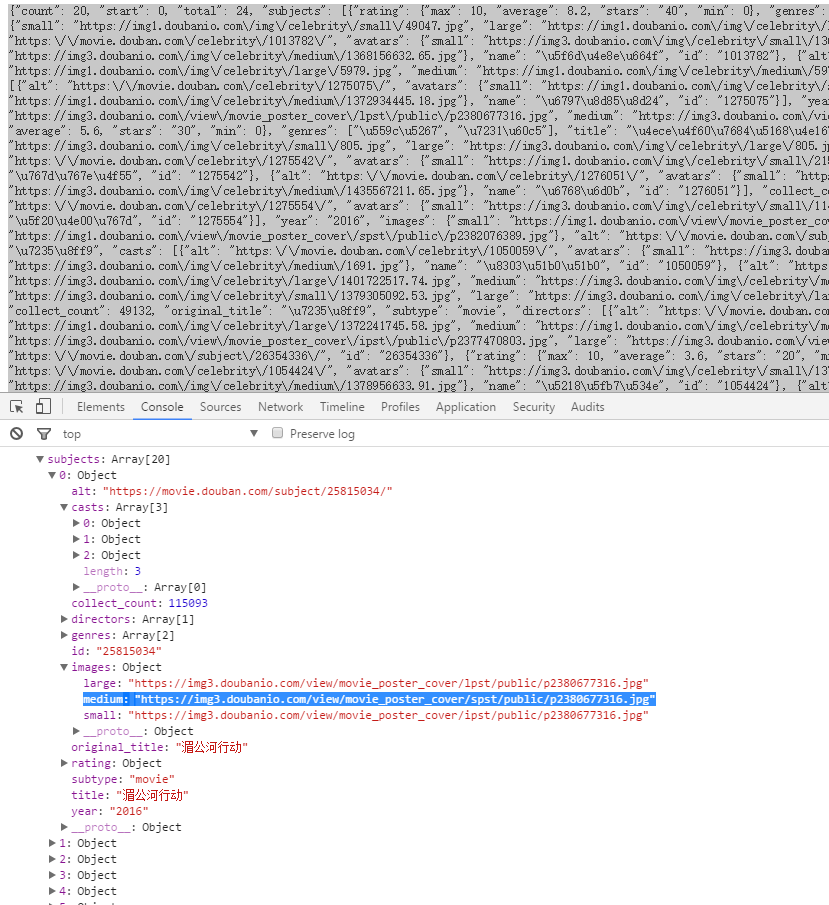Image resolution: width=829 pixels, height=905 pixels.
Task: Activate the inspect element picker icon
Action: pos(17,407)
